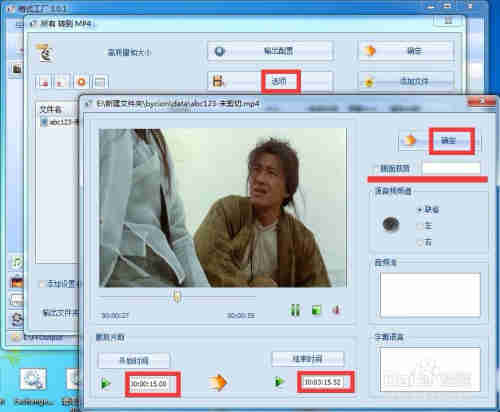Click the first desktop shortcut icon
This screenshot has width=500, height=412.
[33, 380]
